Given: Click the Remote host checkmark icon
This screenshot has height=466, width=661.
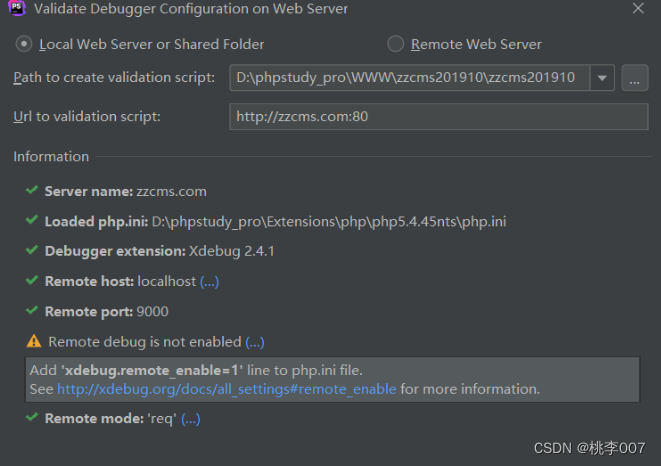Looking at the screenshot, I should pyautogui.click(x=32, y=280).
